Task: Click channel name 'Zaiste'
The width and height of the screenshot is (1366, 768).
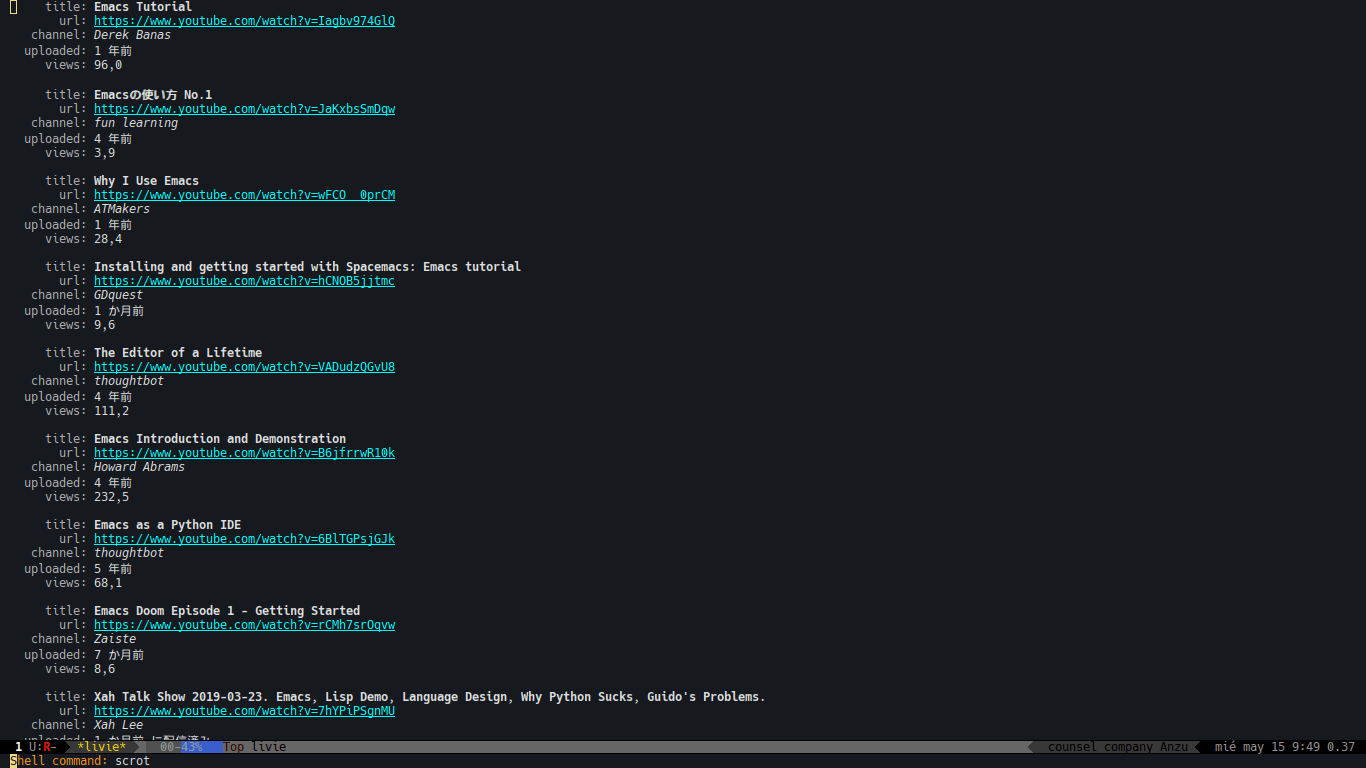Action: [x=115, y=639]
